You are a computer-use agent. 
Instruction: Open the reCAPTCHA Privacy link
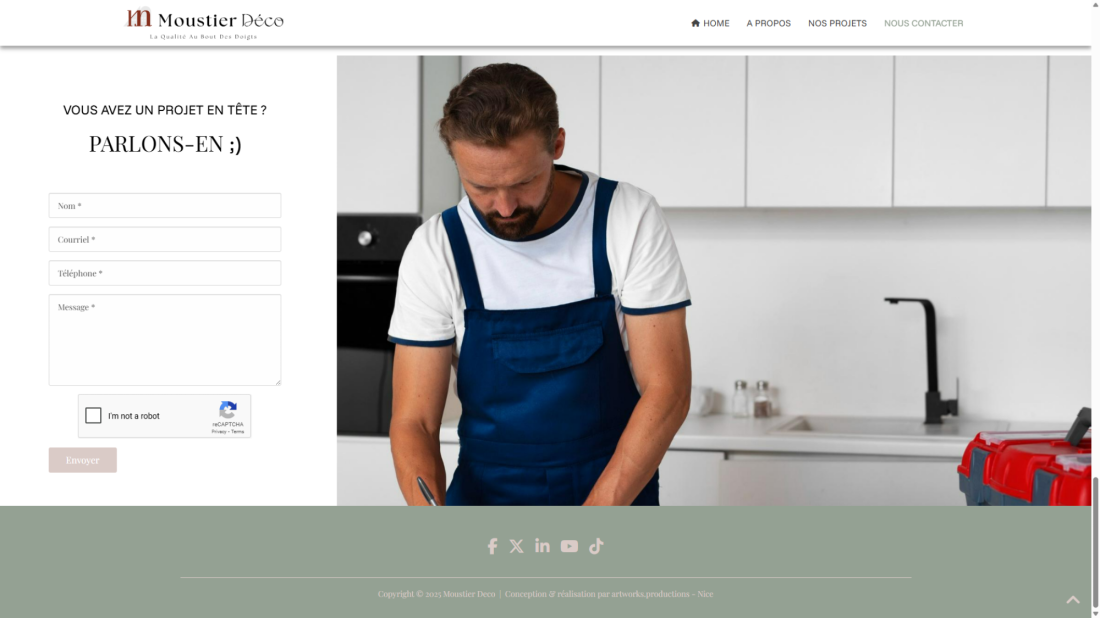pos(219,432)
